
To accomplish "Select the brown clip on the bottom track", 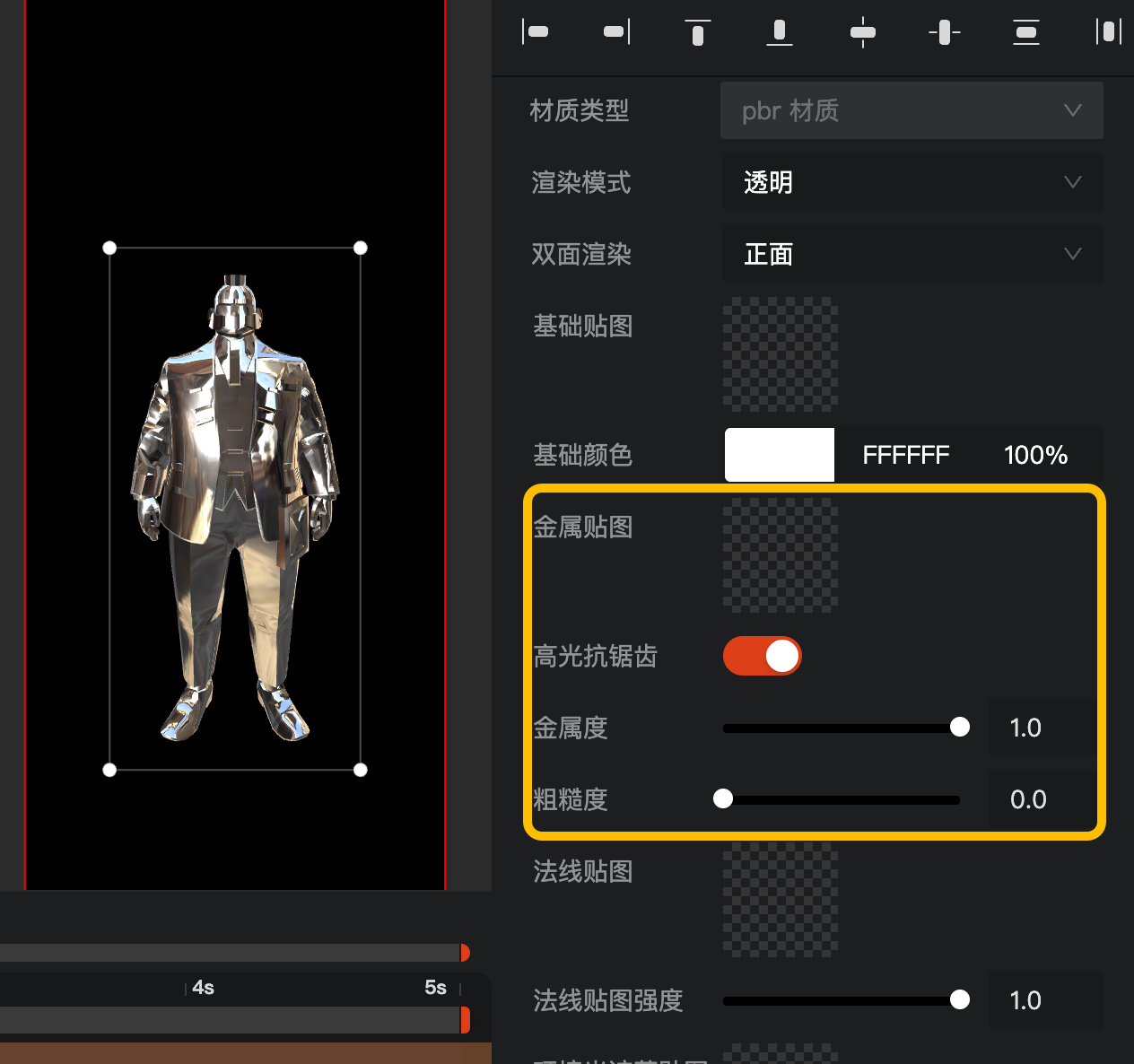I will click(x=246, y=1053).
